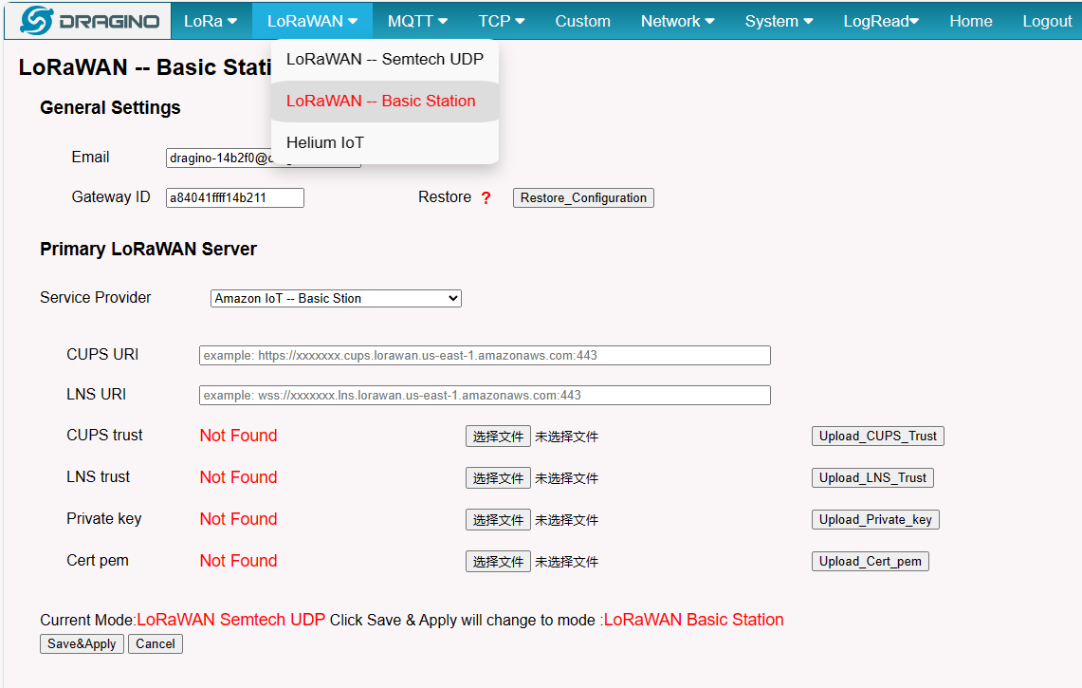Collapse the LoRaWAN dropdown menu
The image size is (1082, 688).
[313, 21]
